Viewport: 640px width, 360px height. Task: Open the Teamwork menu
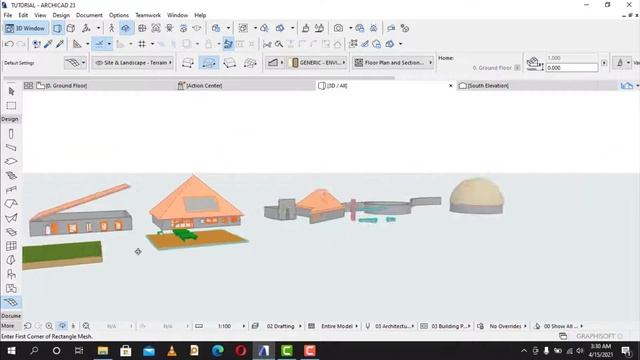148,15
